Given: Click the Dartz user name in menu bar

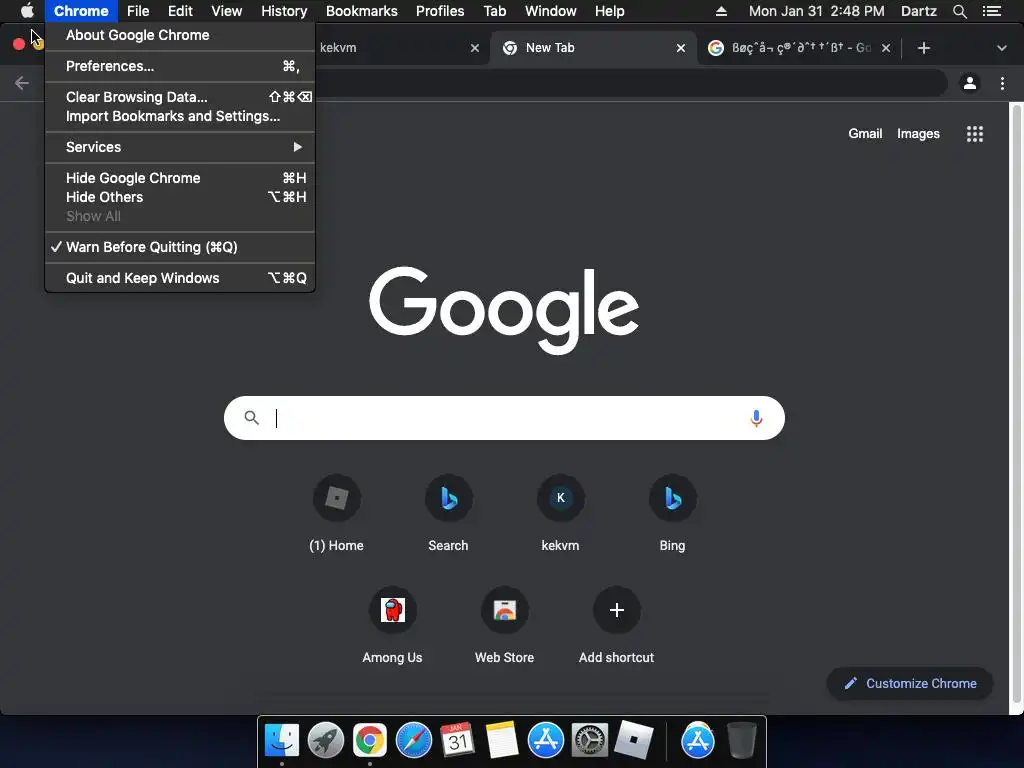Looking at the screenshot, I should 918,11.
